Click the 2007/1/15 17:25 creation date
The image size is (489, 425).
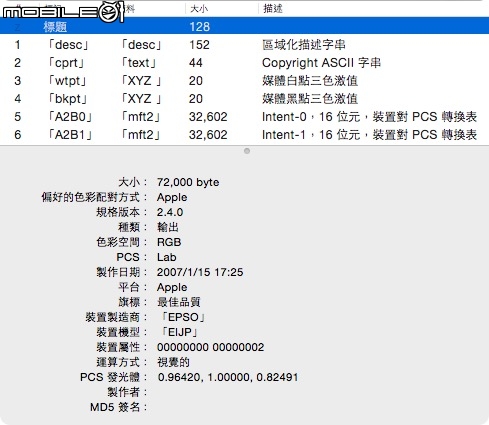(200, 272)
